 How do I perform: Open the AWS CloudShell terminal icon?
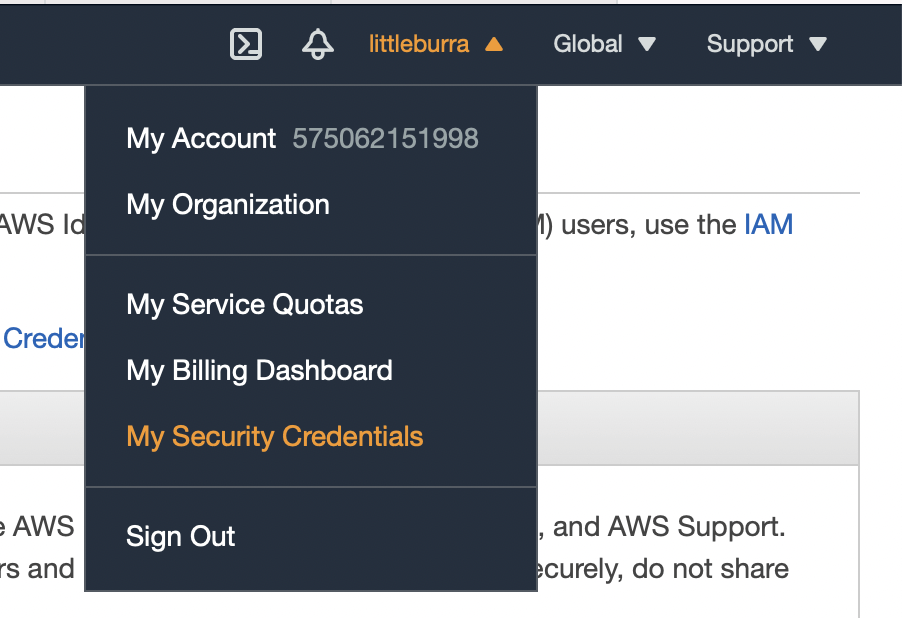coord(246,44)
